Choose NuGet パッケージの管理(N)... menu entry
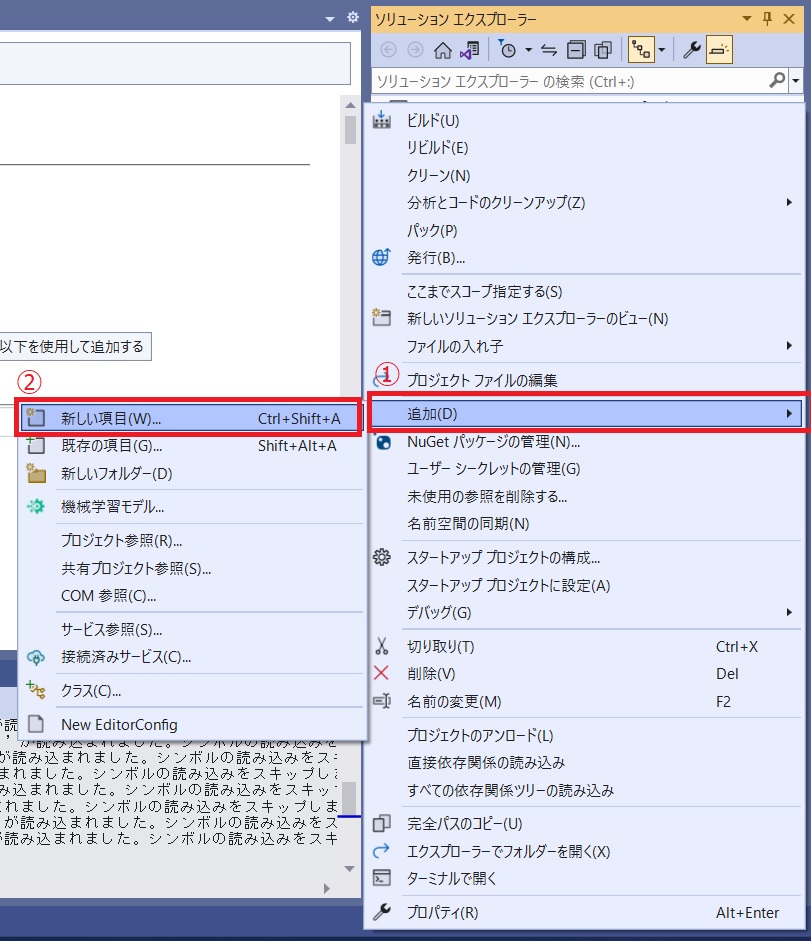This screenshot has height=941, width=811. (493, 442)
